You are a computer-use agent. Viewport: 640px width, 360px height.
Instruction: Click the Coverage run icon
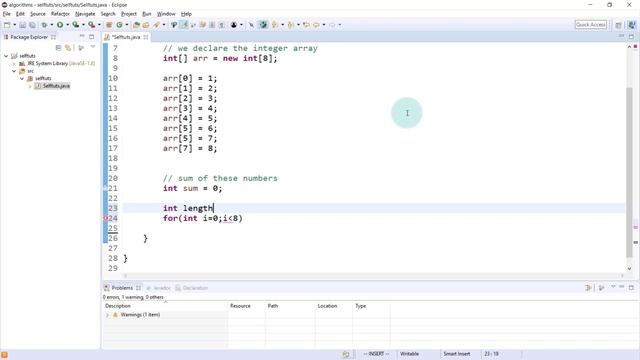pos(76,25)
